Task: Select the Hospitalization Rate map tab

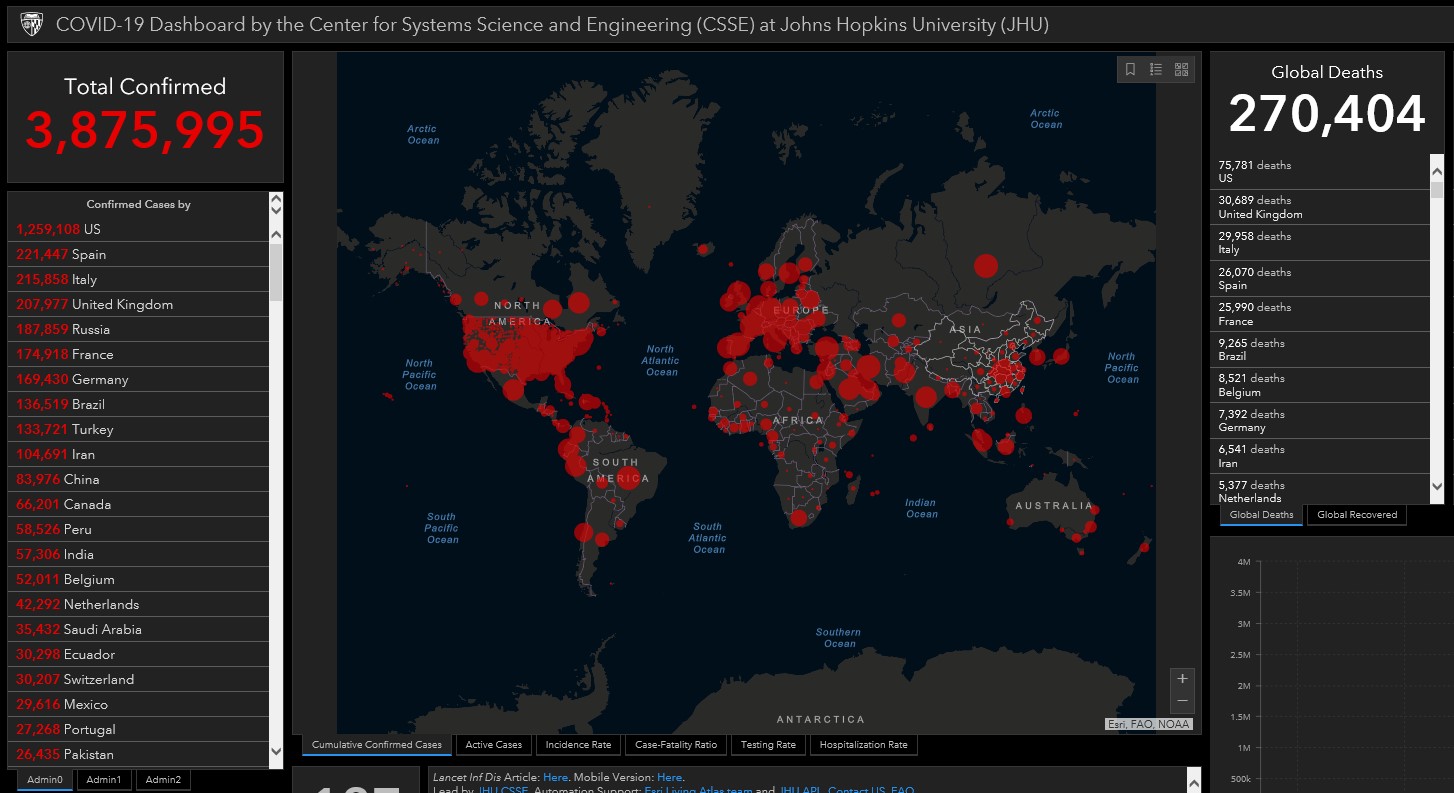Action: pyautogui.click(x=863, y=745)
